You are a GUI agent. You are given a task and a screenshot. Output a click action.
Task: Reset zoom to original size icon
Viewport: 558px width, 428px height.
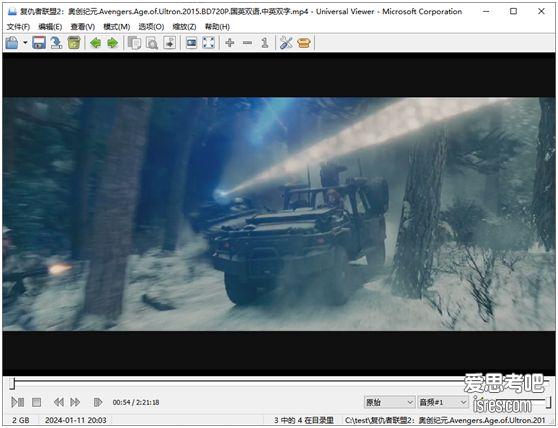click(265, 43)
